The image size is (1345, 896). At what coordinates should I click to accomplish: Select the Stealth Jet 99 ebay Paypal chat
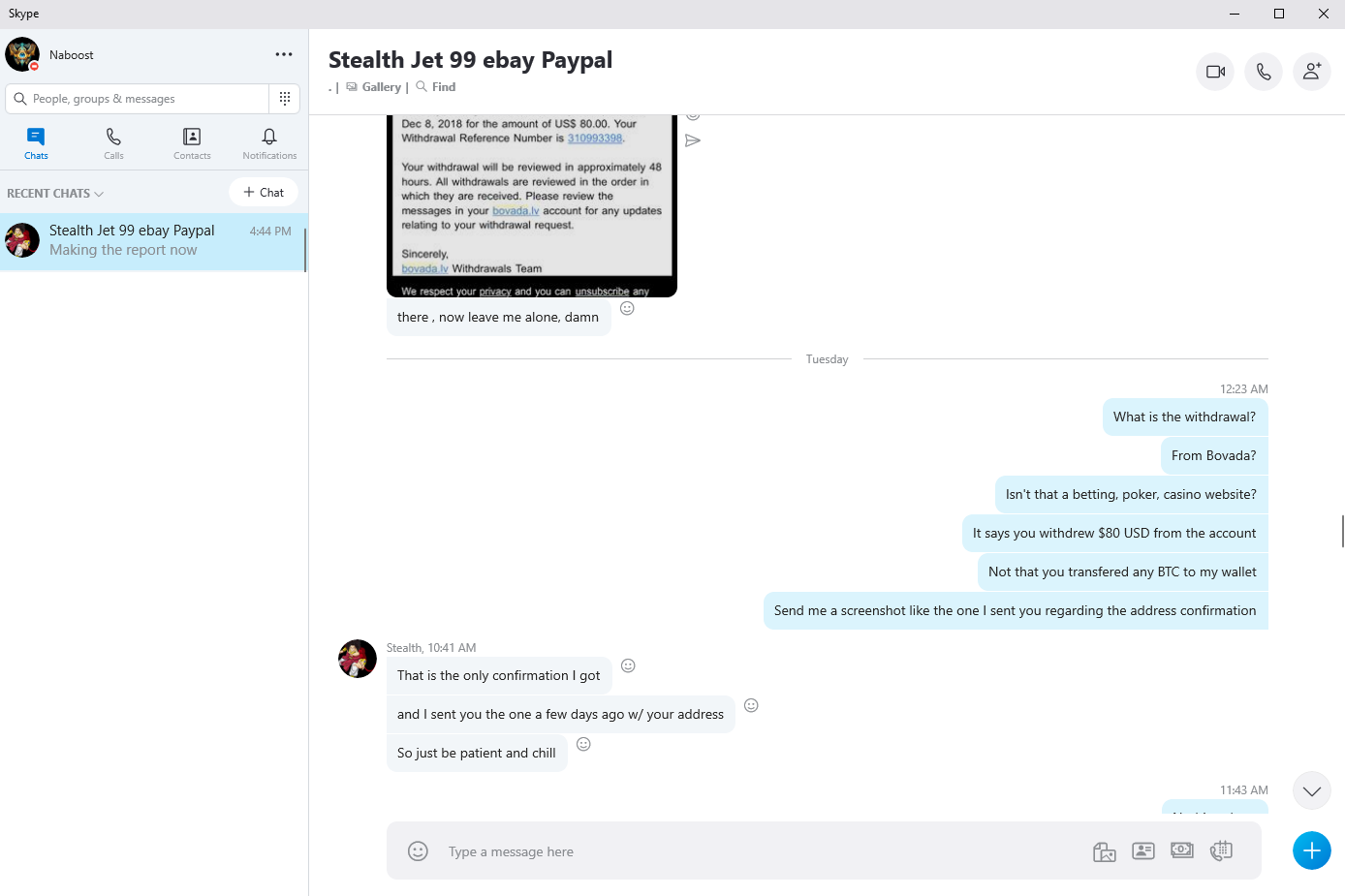(x=154, y=241)
